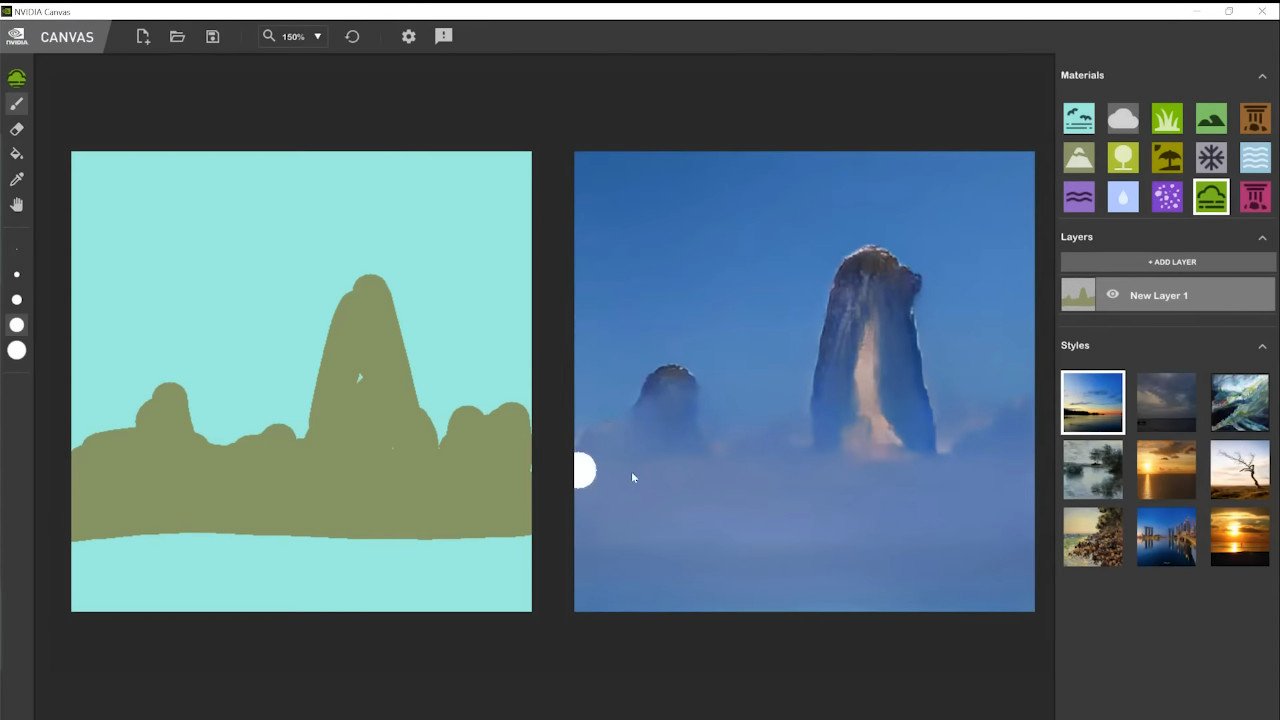This screenshot has height=720, width=1280.
Task: Apply the bare leaning tree style
Action: 1240,470
